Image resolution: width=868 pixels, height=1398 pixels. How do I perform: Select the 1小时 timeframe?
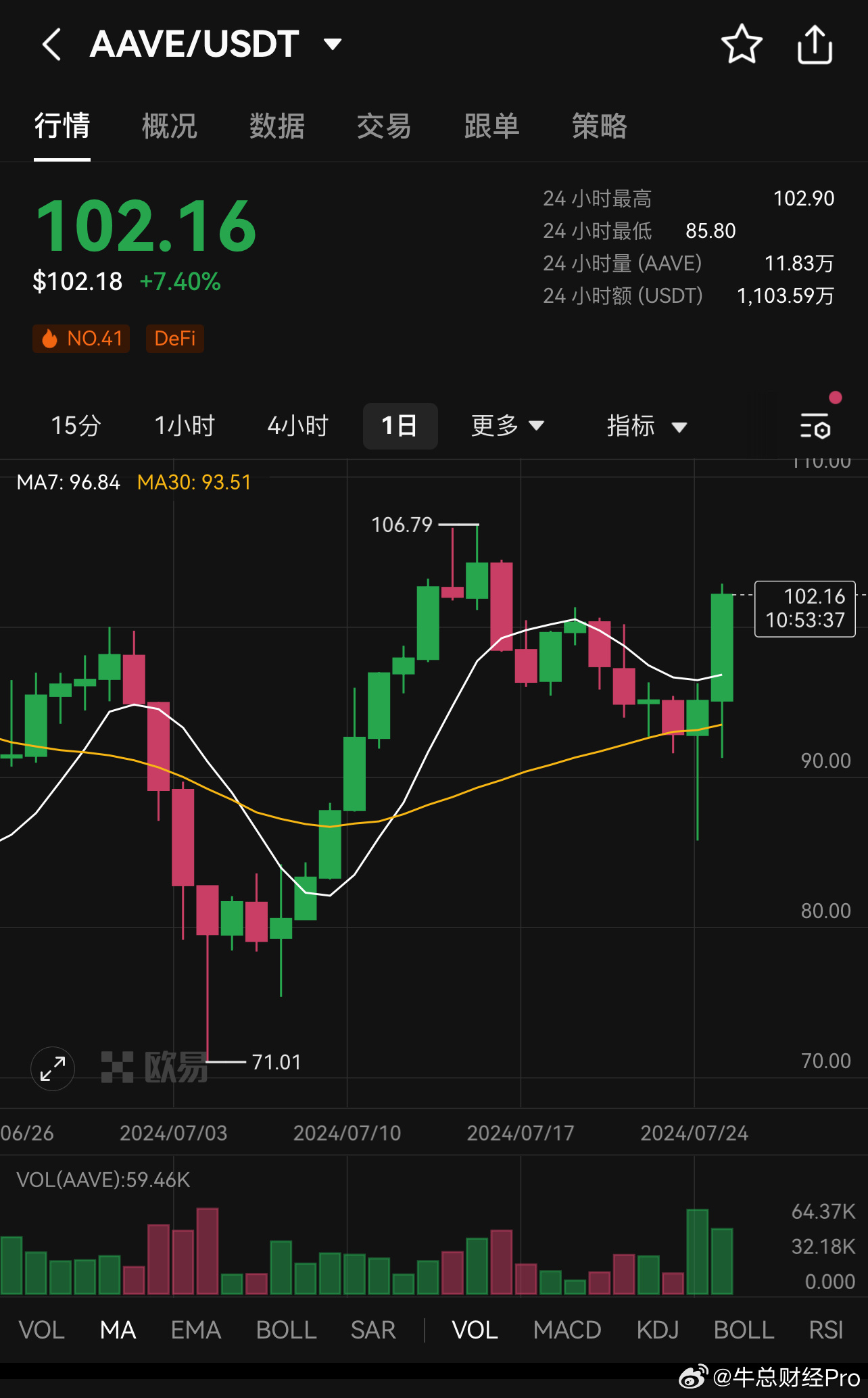click(185, 426)
